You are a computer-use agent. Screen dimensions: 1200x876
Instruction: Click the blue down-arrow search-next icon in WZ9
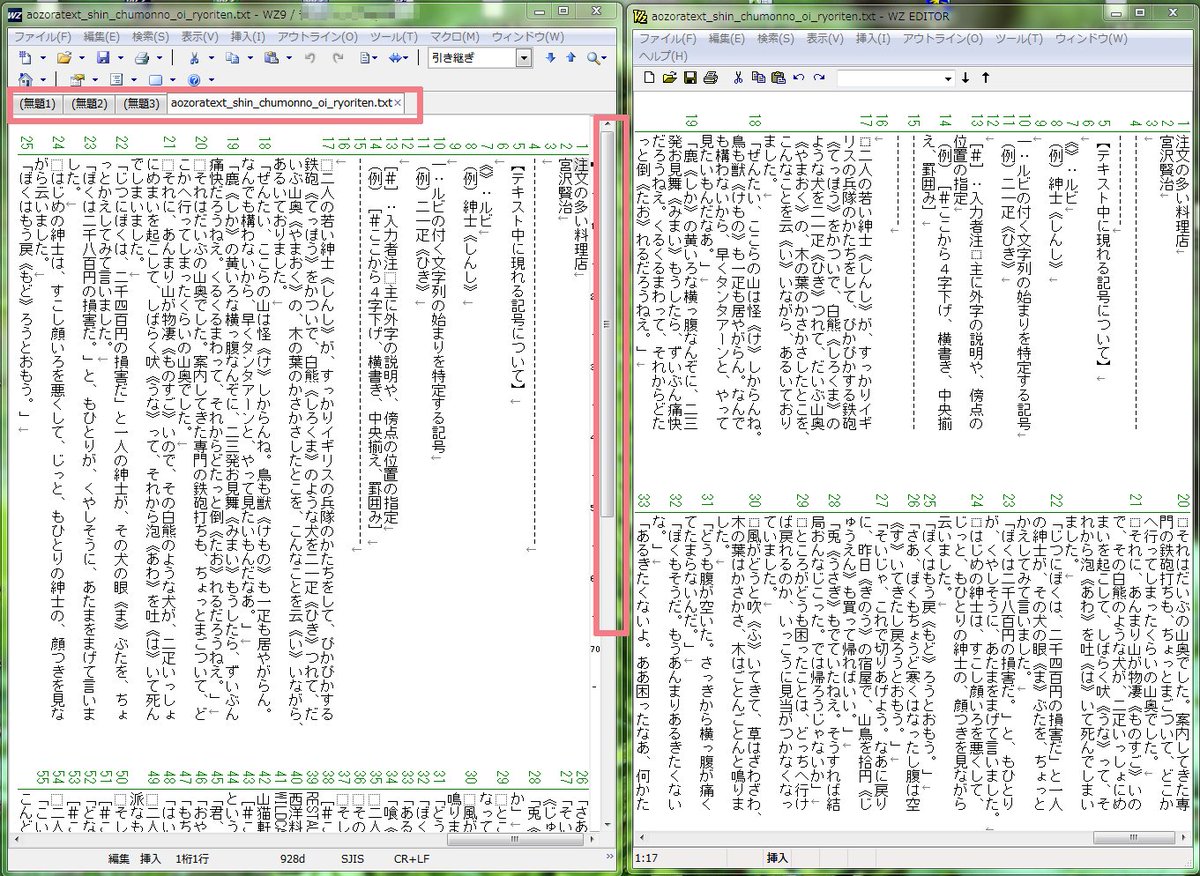(550, 57)
